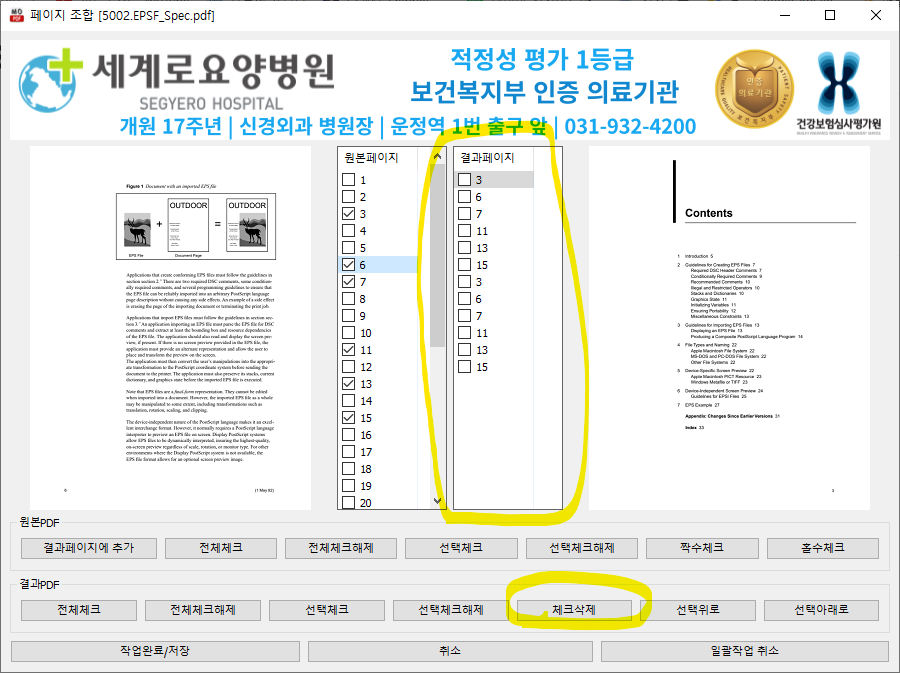Screen dimensions: 900x673
Task: Click the 일괄작업 취소 button
Action: pyautogui.click(x=744, y=651)
